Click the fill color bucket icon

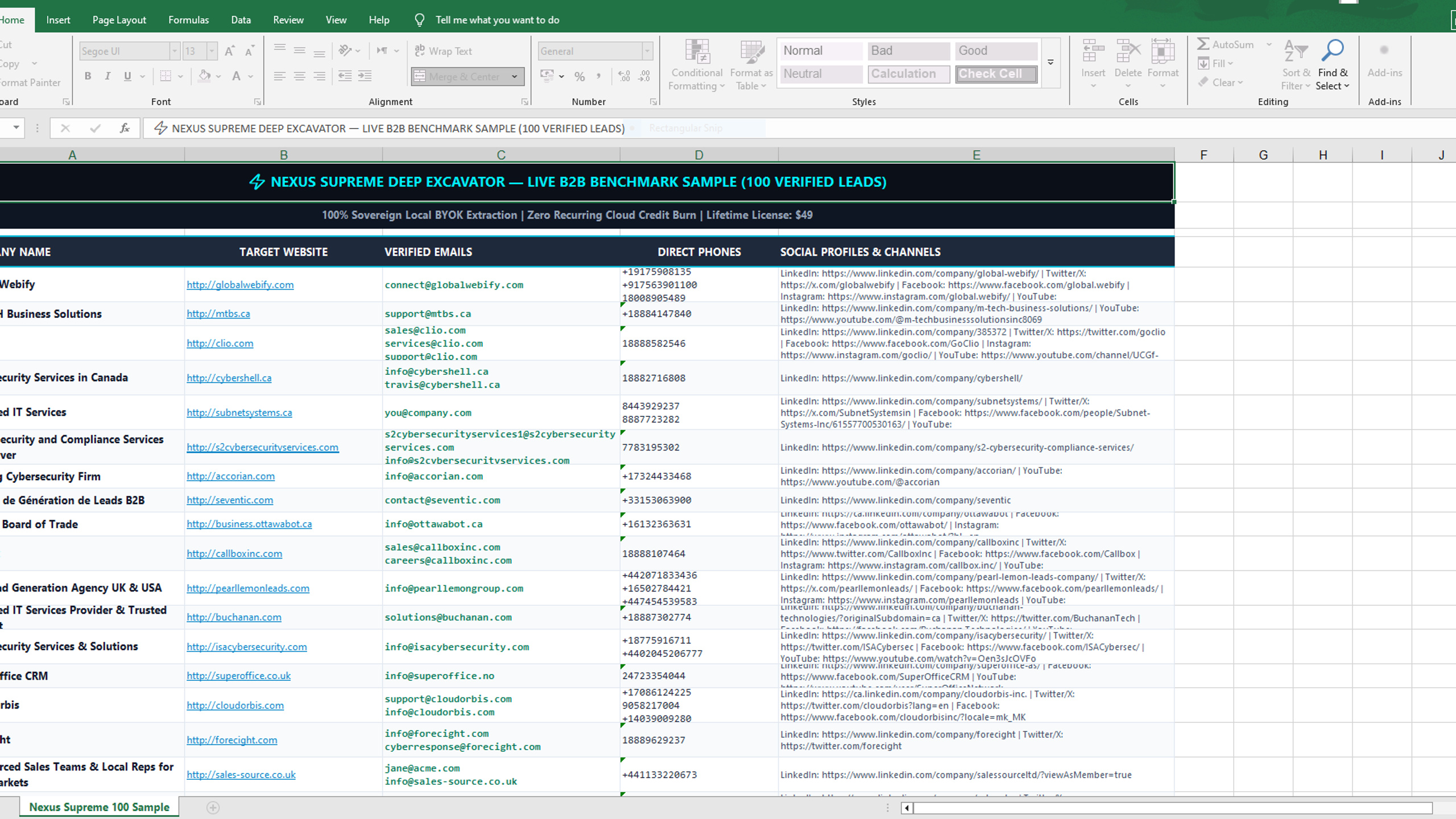pyautogui.click(x=205, y=76)
